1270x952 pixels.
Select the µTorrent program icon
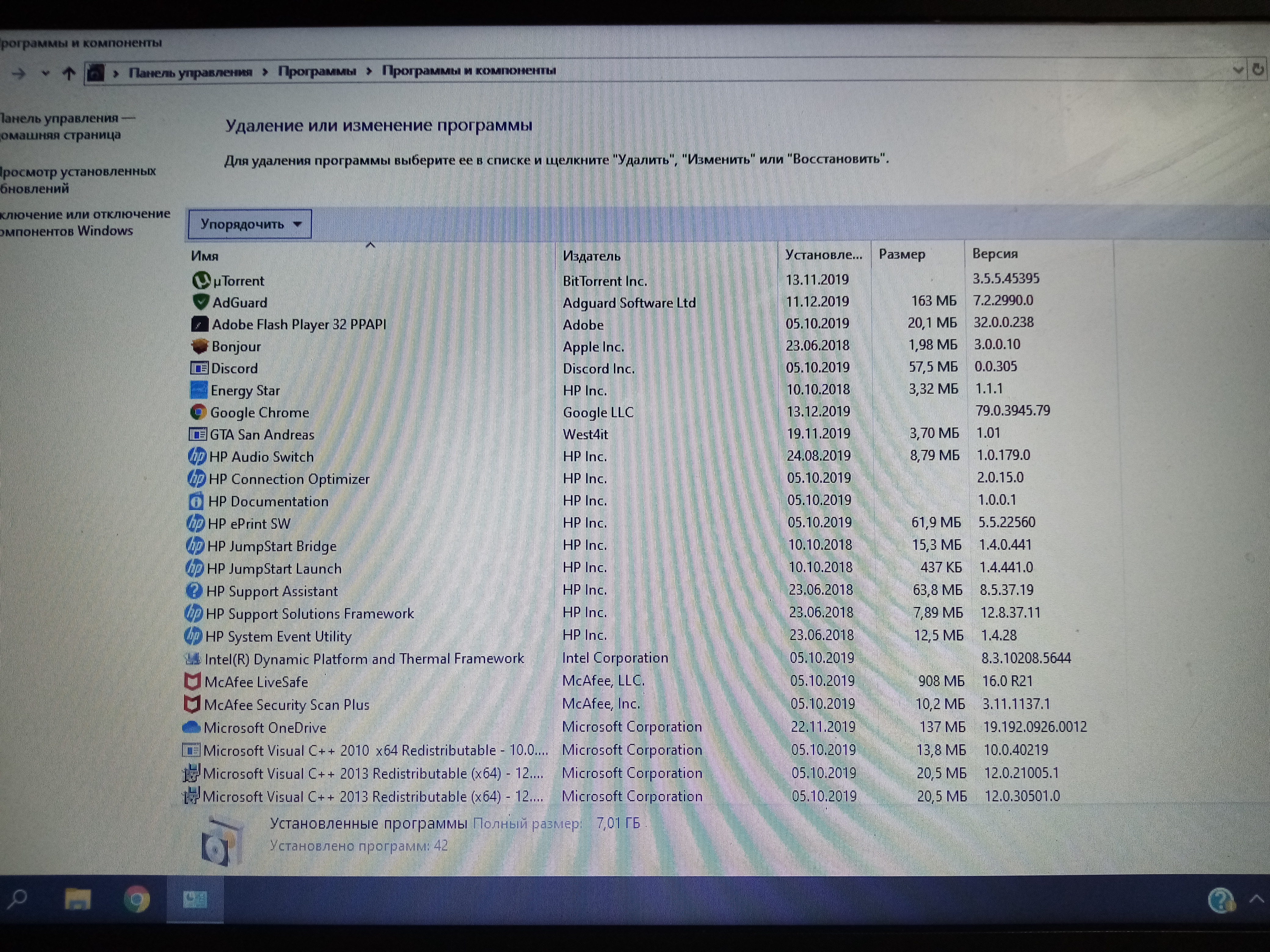coord(201,281)
